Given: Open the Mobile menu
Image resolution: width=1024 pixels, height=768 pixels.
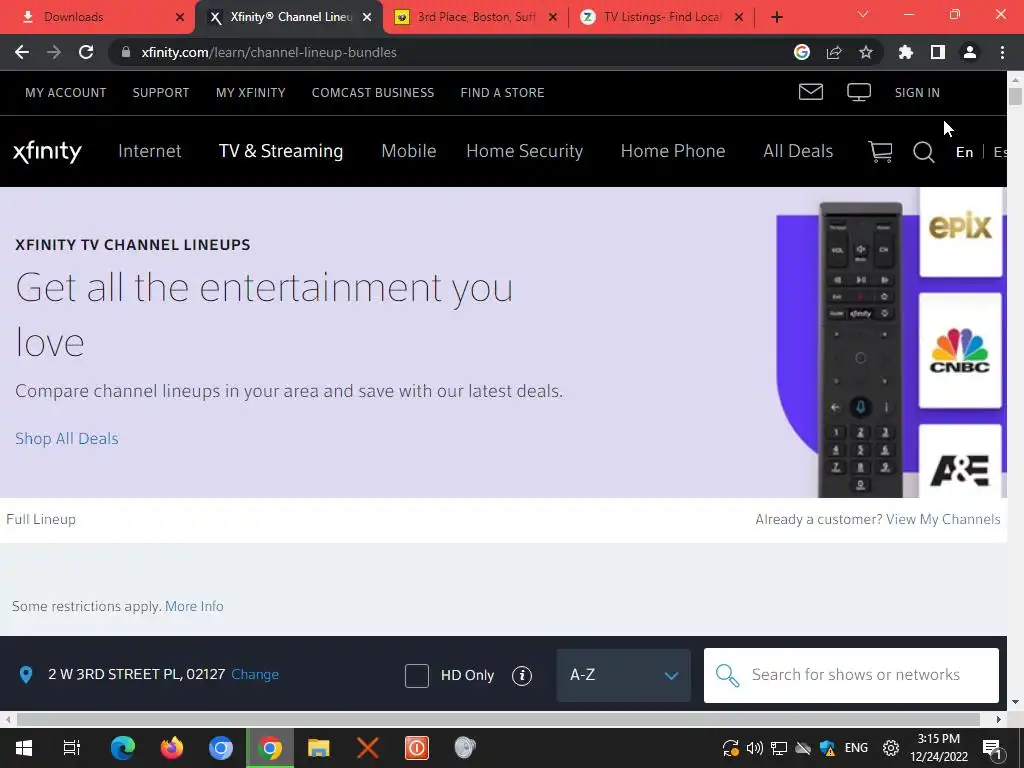Looking at the screenshot, I should (409, 151).
